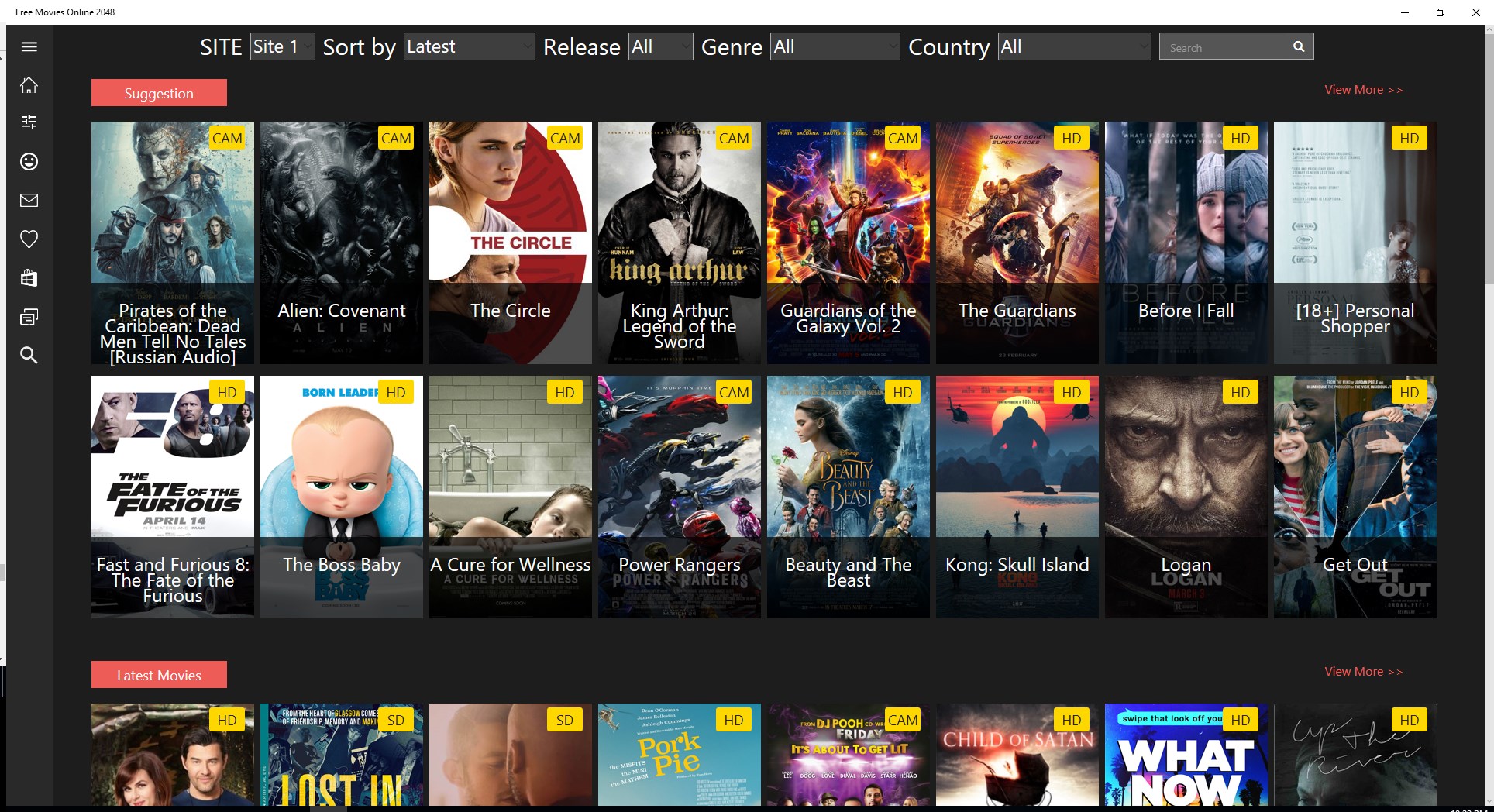Click the magnifier icon in search box
Viewport: 1494px width, 812px height.
pos(1299,47)
